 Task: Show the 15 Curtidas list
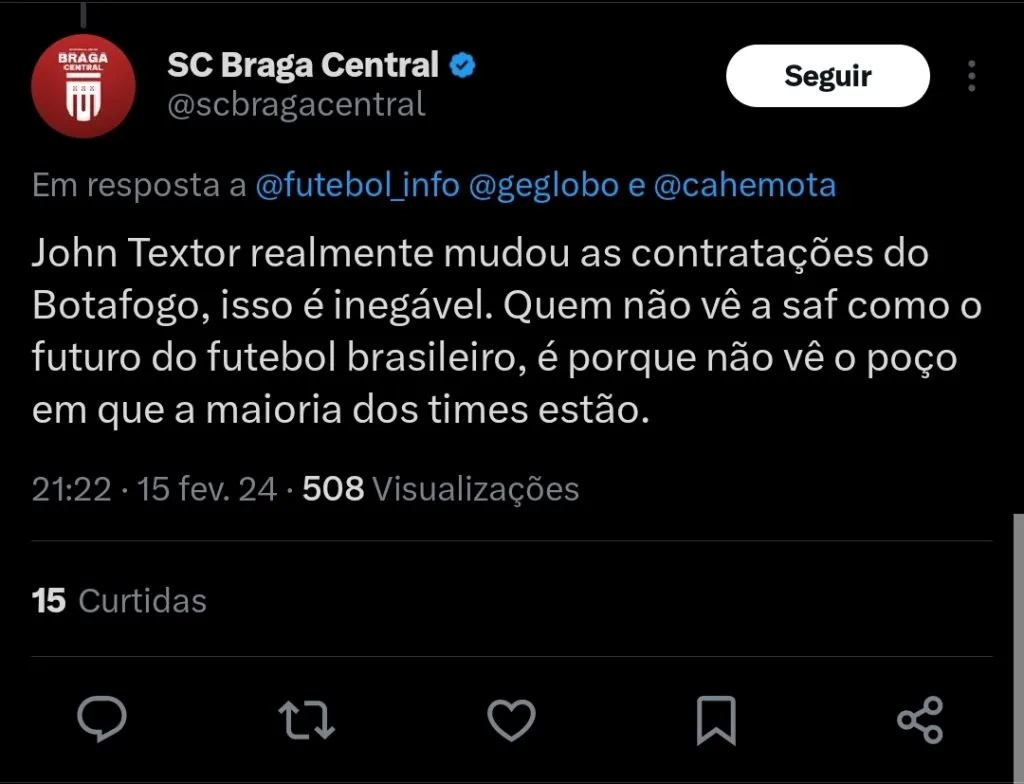click(120, 600)
